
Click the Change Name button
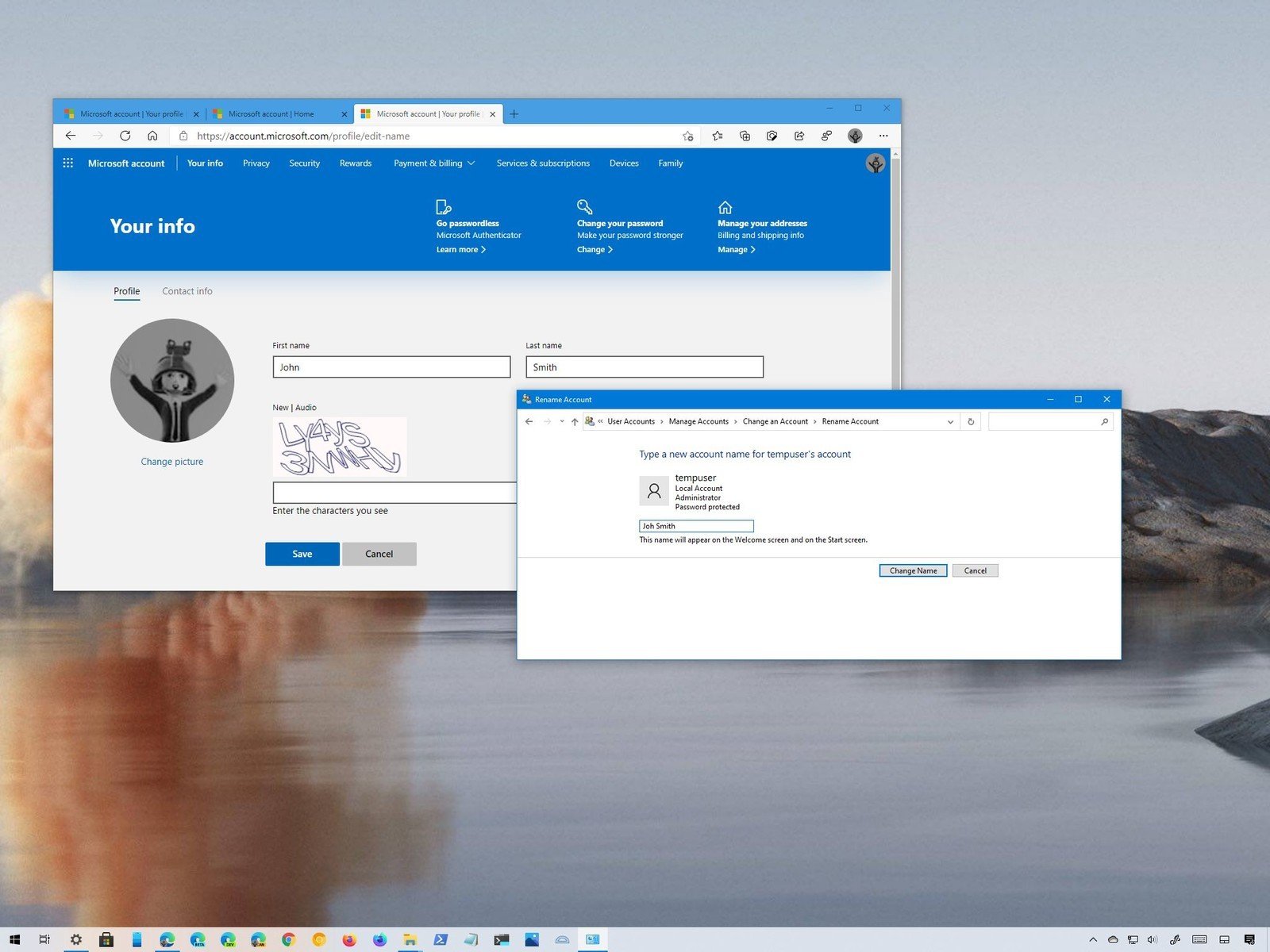click(x=913, y=570)
